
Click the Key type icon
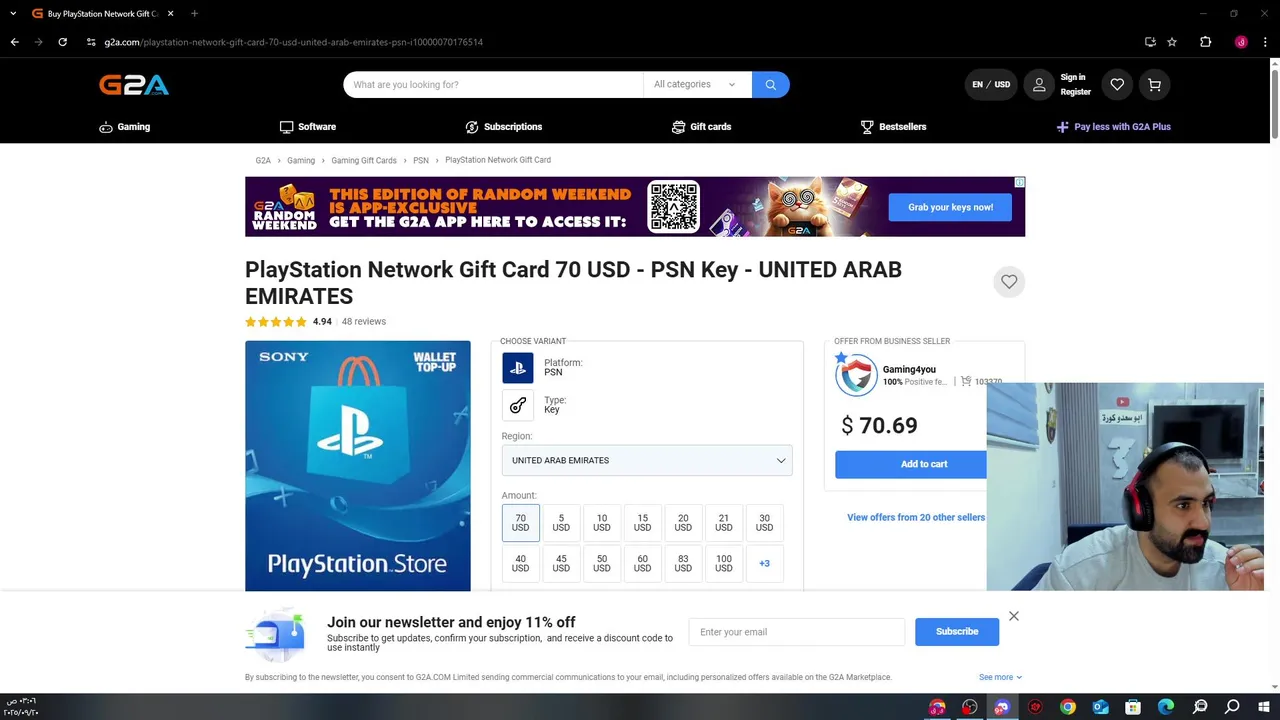(518, 405)
